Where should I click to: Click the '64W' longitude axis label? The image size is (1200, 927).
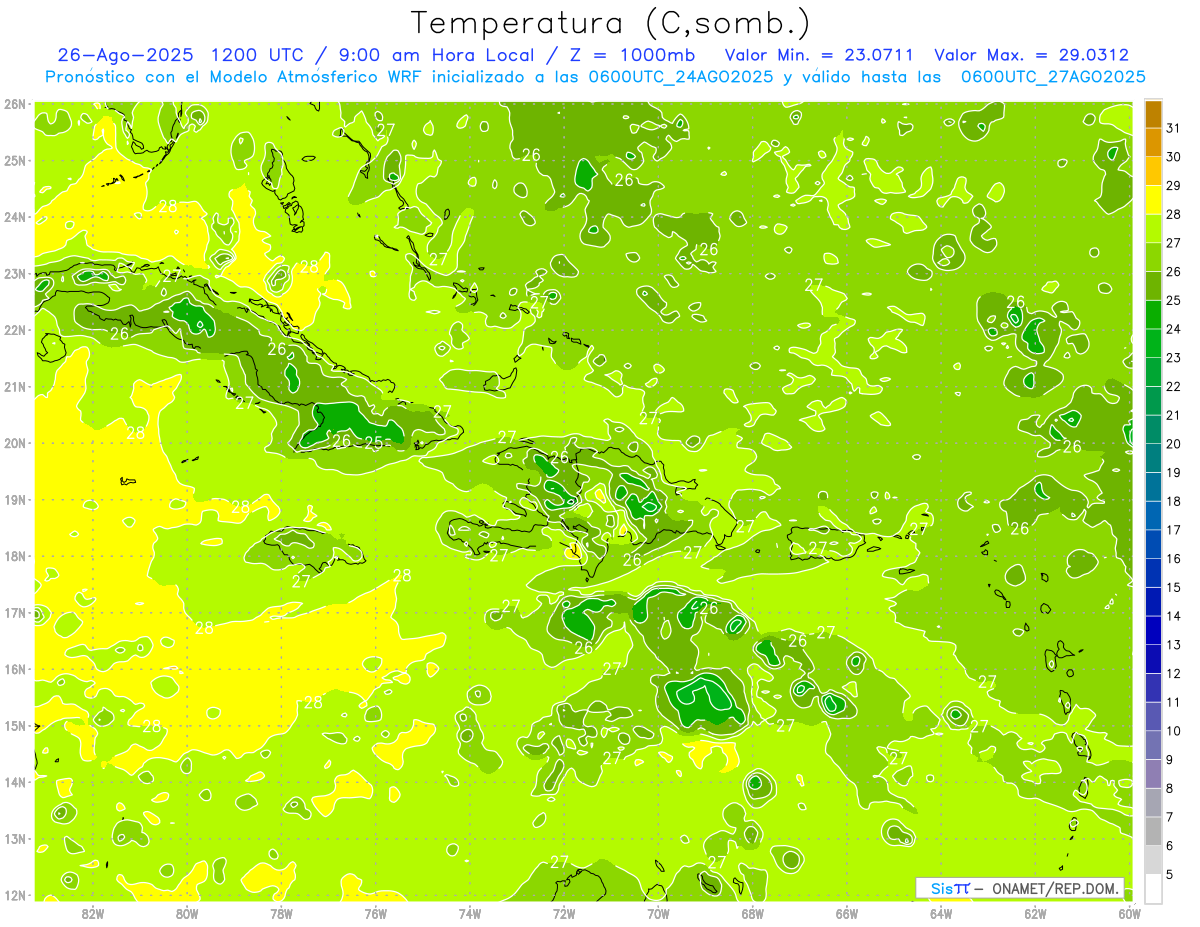[941, 913]
